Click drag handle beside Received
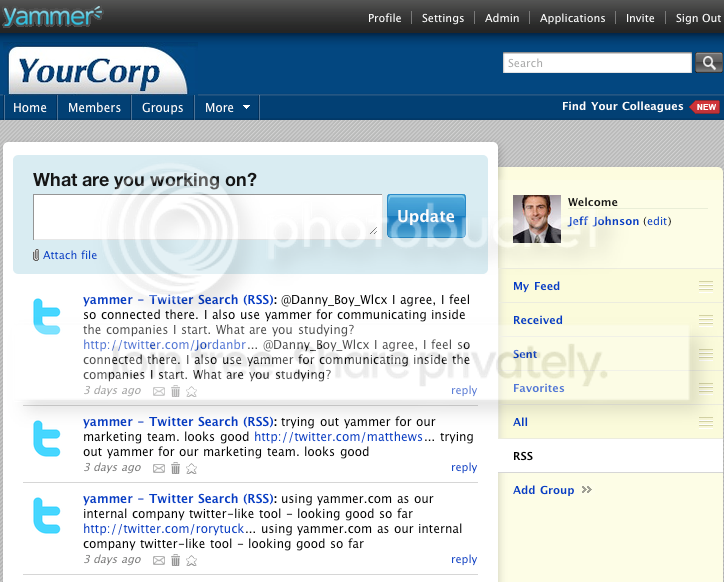 (x=706, y=320)
